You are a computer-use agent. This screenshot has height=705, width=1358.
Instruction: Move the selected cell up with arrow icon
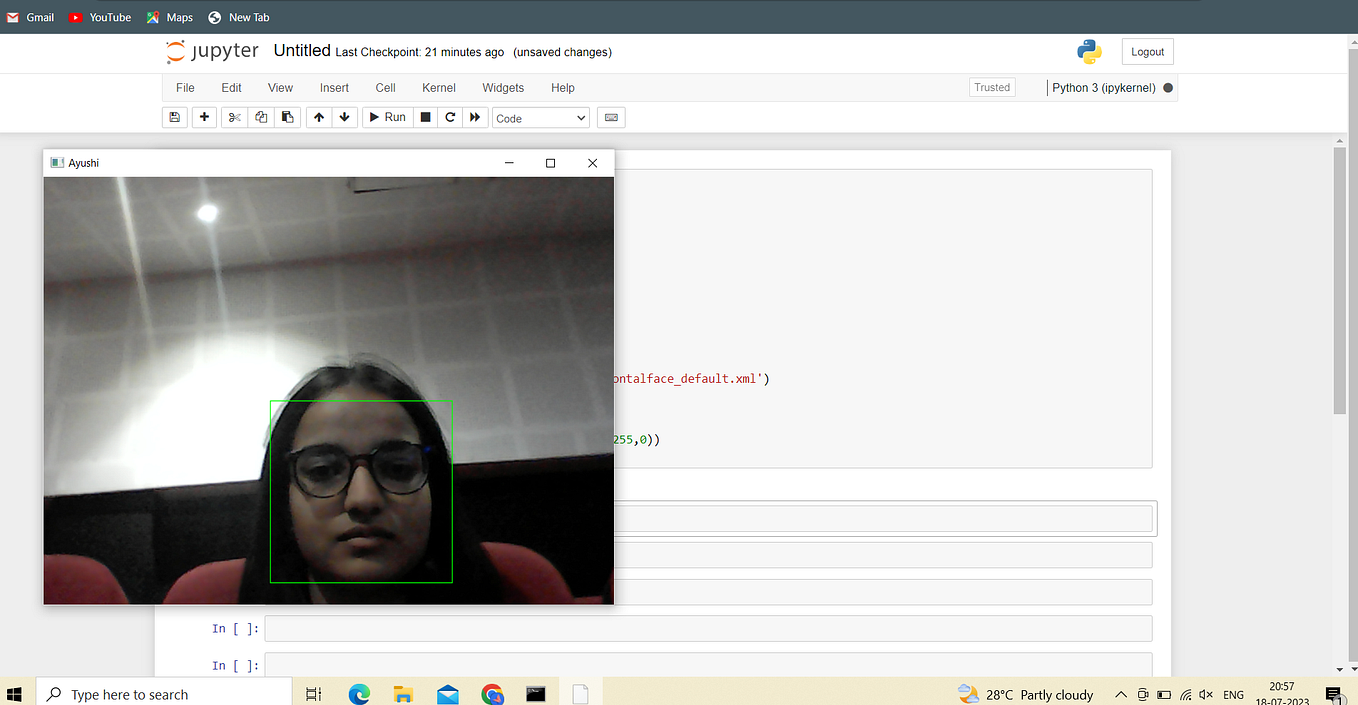click(x=319, y=117)
